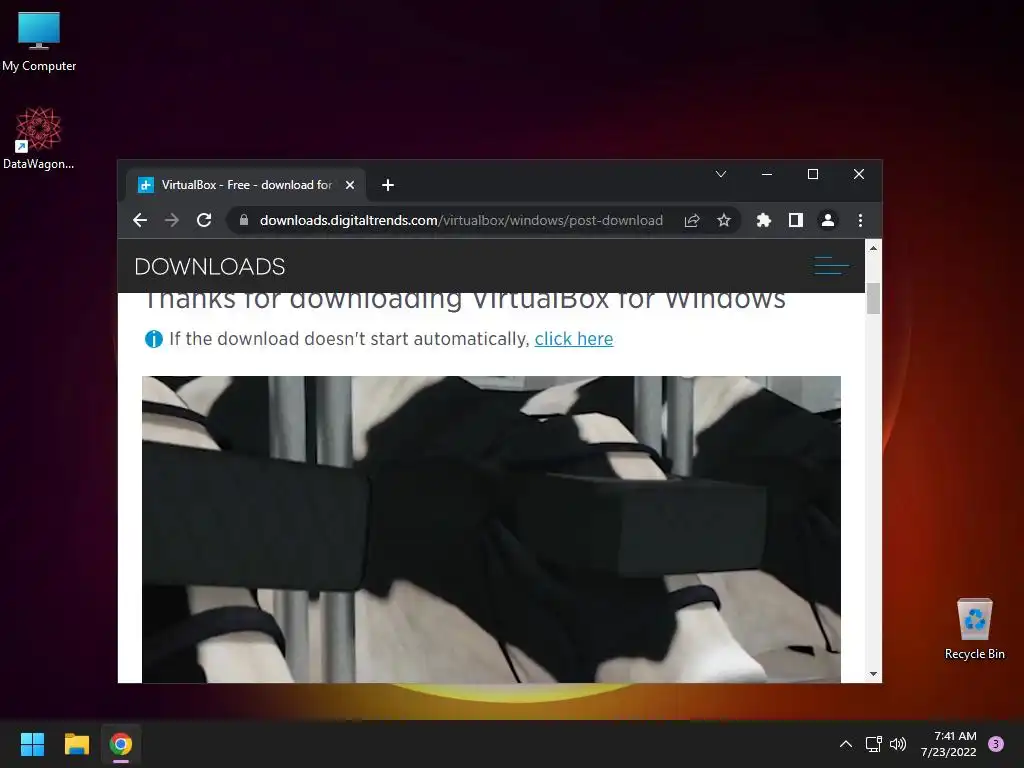Select the VirtualBox - Free download tab
The image size is (1024, 768).
(246, 185)
